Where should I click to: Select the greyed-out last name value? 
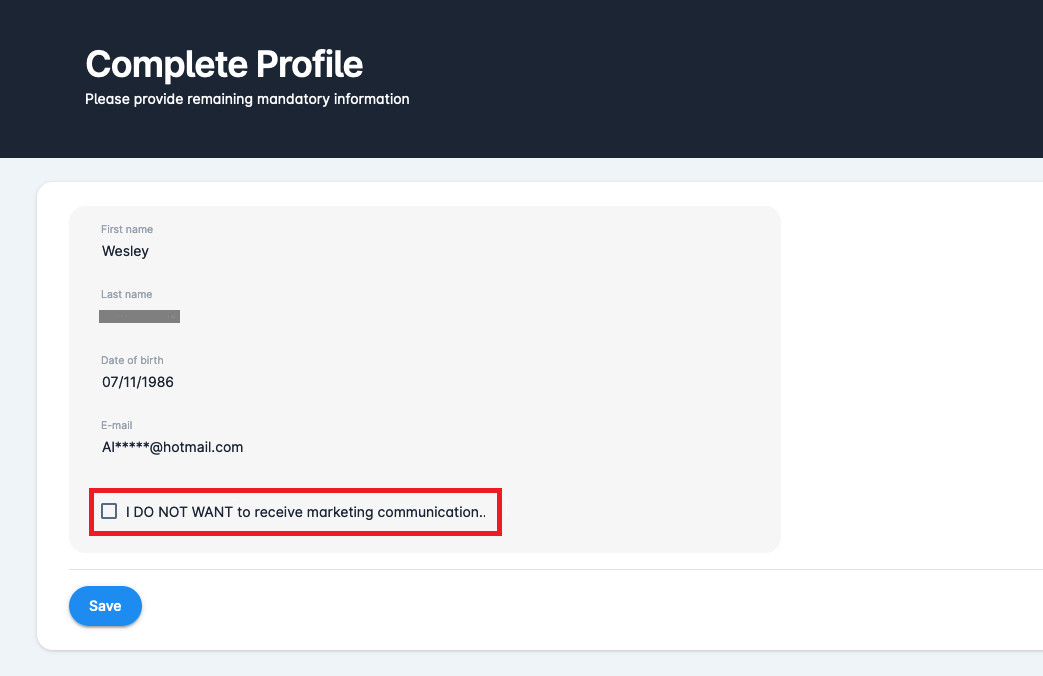tap(140, 317)
